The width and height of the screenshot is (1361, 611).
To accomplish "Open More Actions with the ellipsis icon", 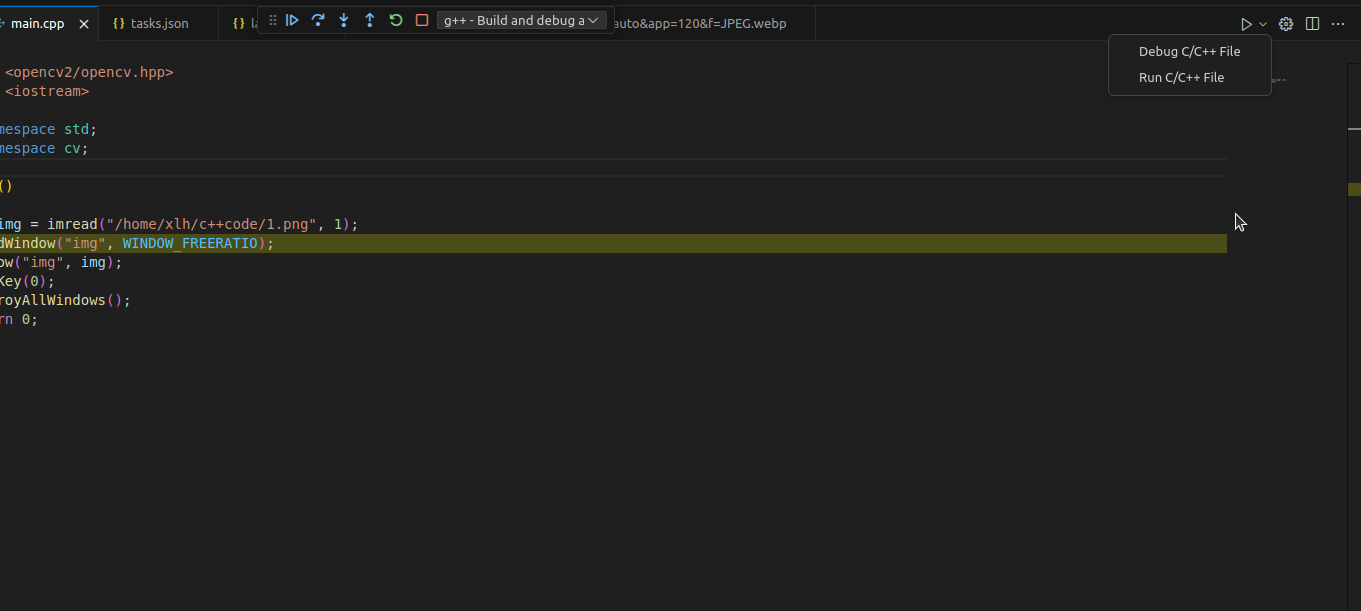I will coord(1338,23).
